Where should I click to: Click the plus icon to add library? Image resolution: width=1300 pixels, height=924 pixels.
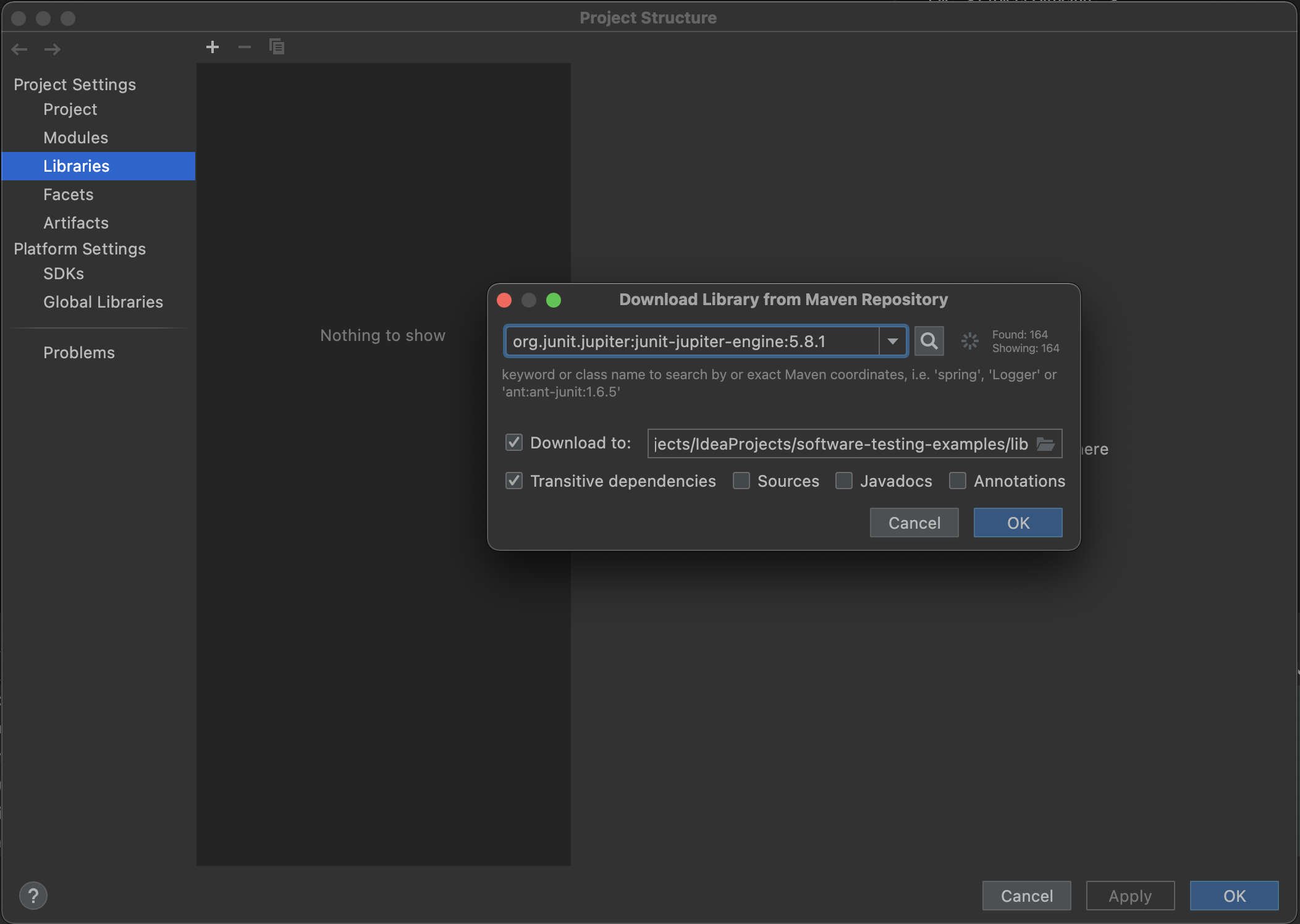(x=213, y=47)
